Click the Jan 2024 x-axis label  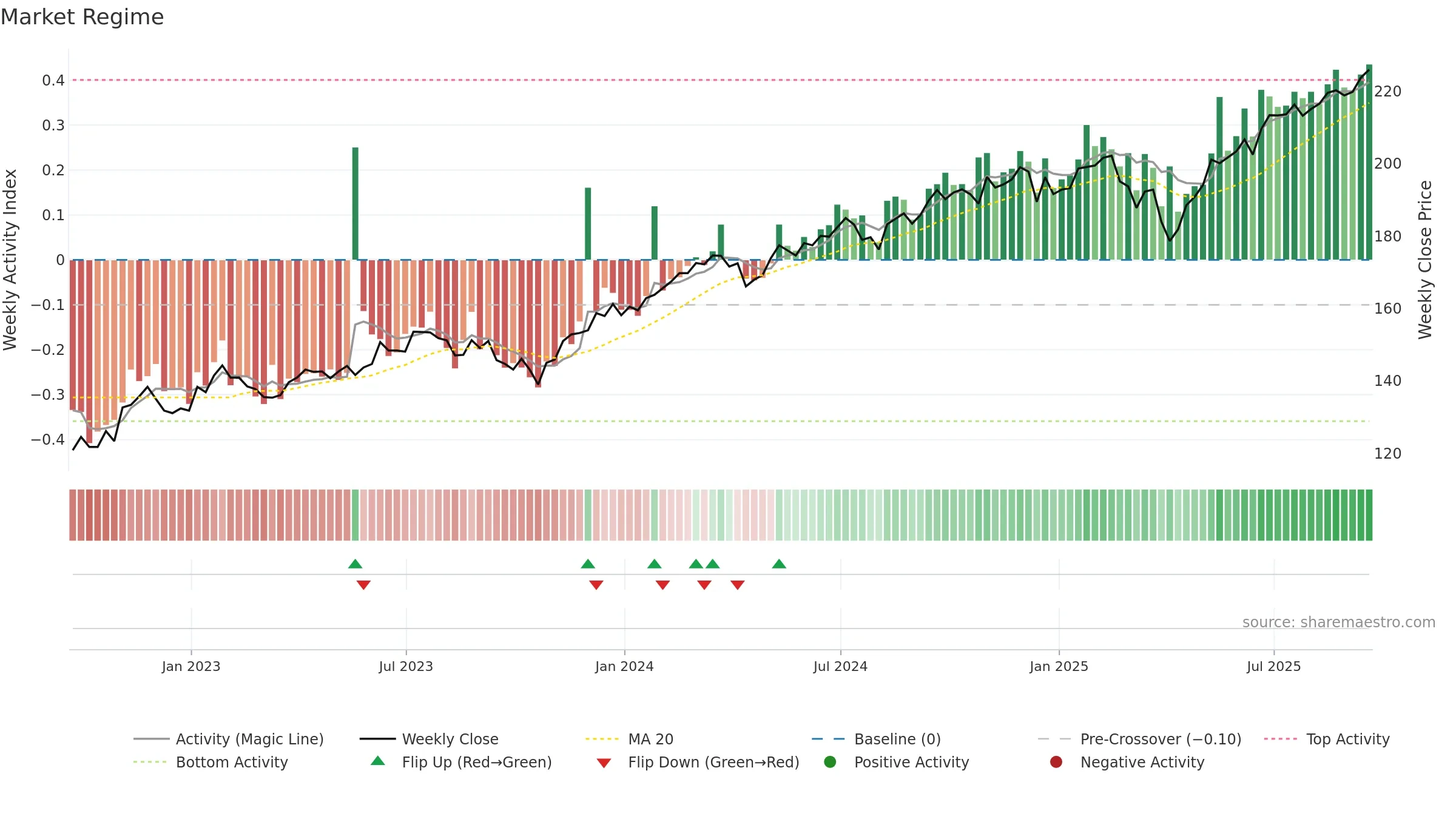click(624, 666)
